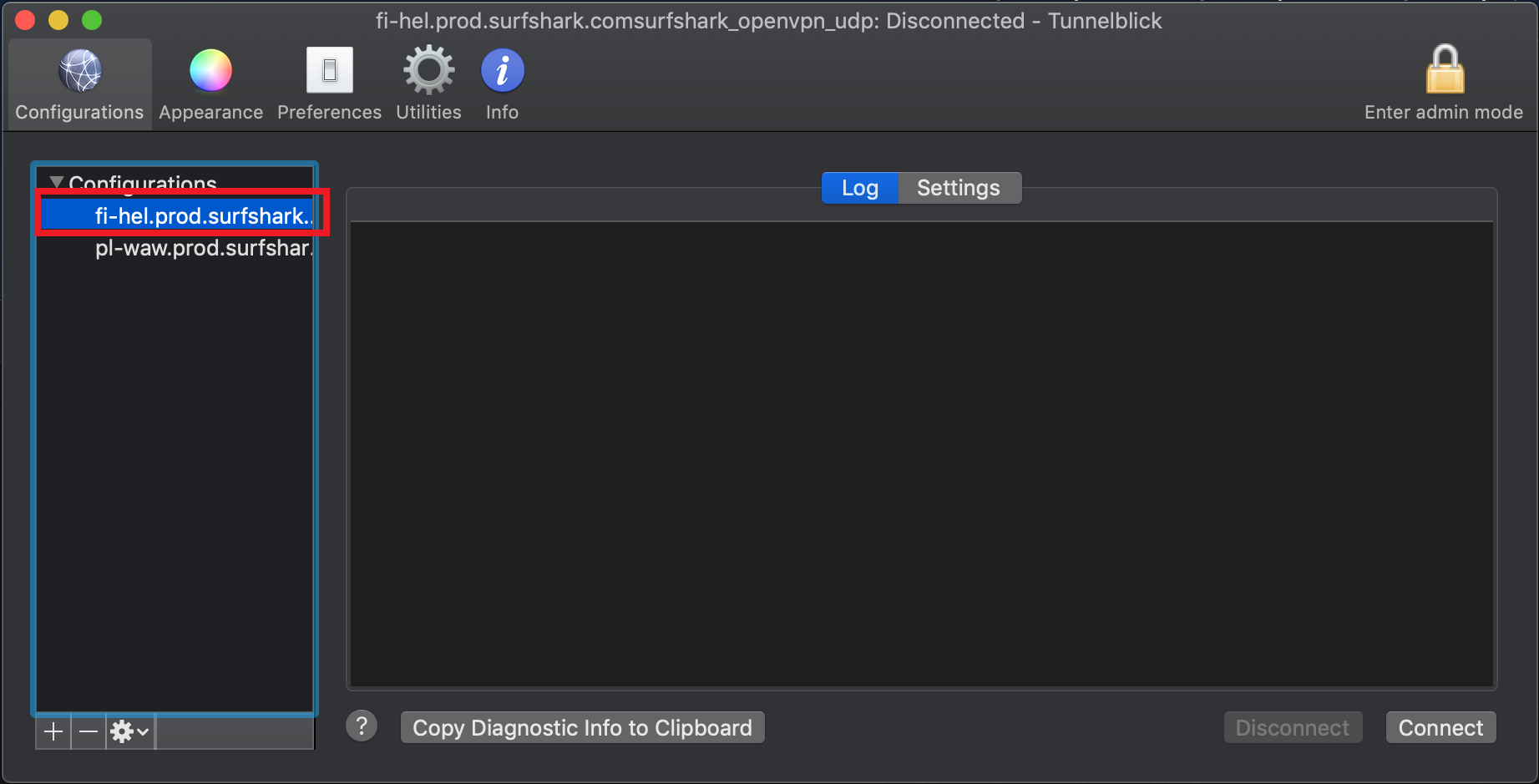Open the gear actions dropdown menu
The width and height of the screenshot is (1539, 784).
click(x=130, y=732)
